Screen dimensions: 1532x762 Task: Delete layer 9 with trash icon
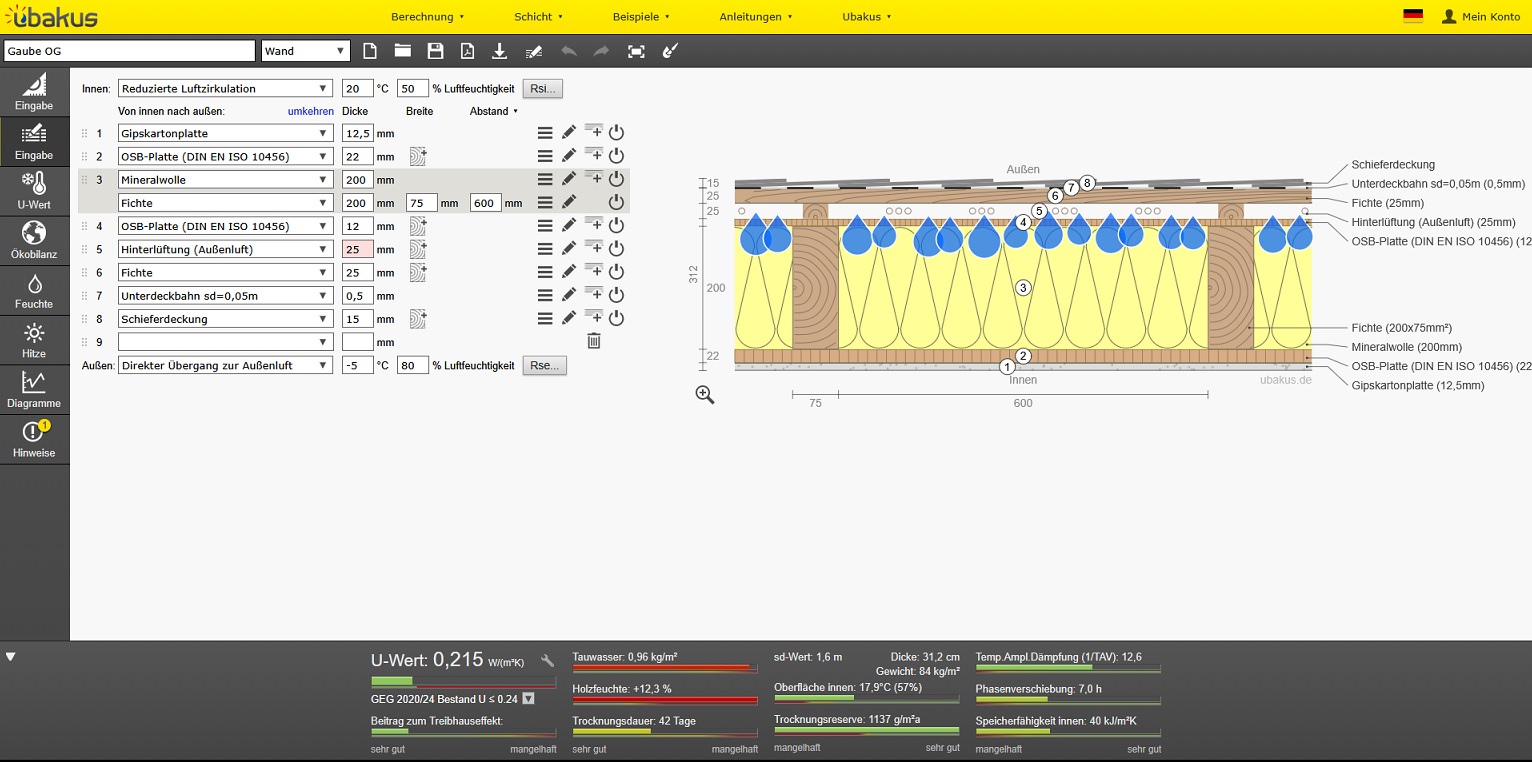(x=593, y=341)
